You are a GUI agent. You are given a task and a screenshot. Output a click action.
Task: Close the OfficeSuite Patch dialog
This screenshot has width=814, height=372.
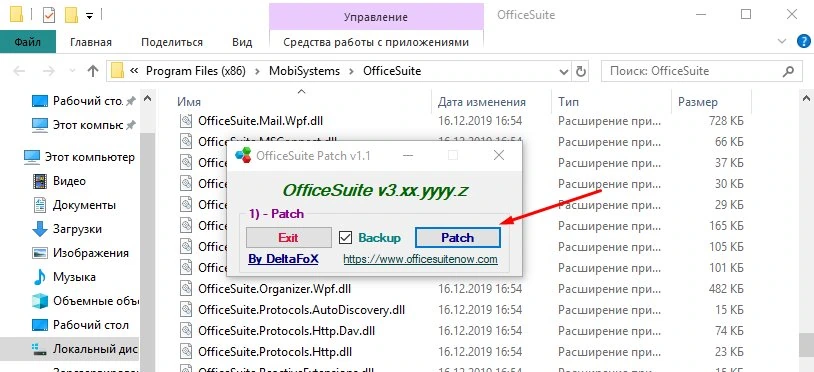coord(499,155)
